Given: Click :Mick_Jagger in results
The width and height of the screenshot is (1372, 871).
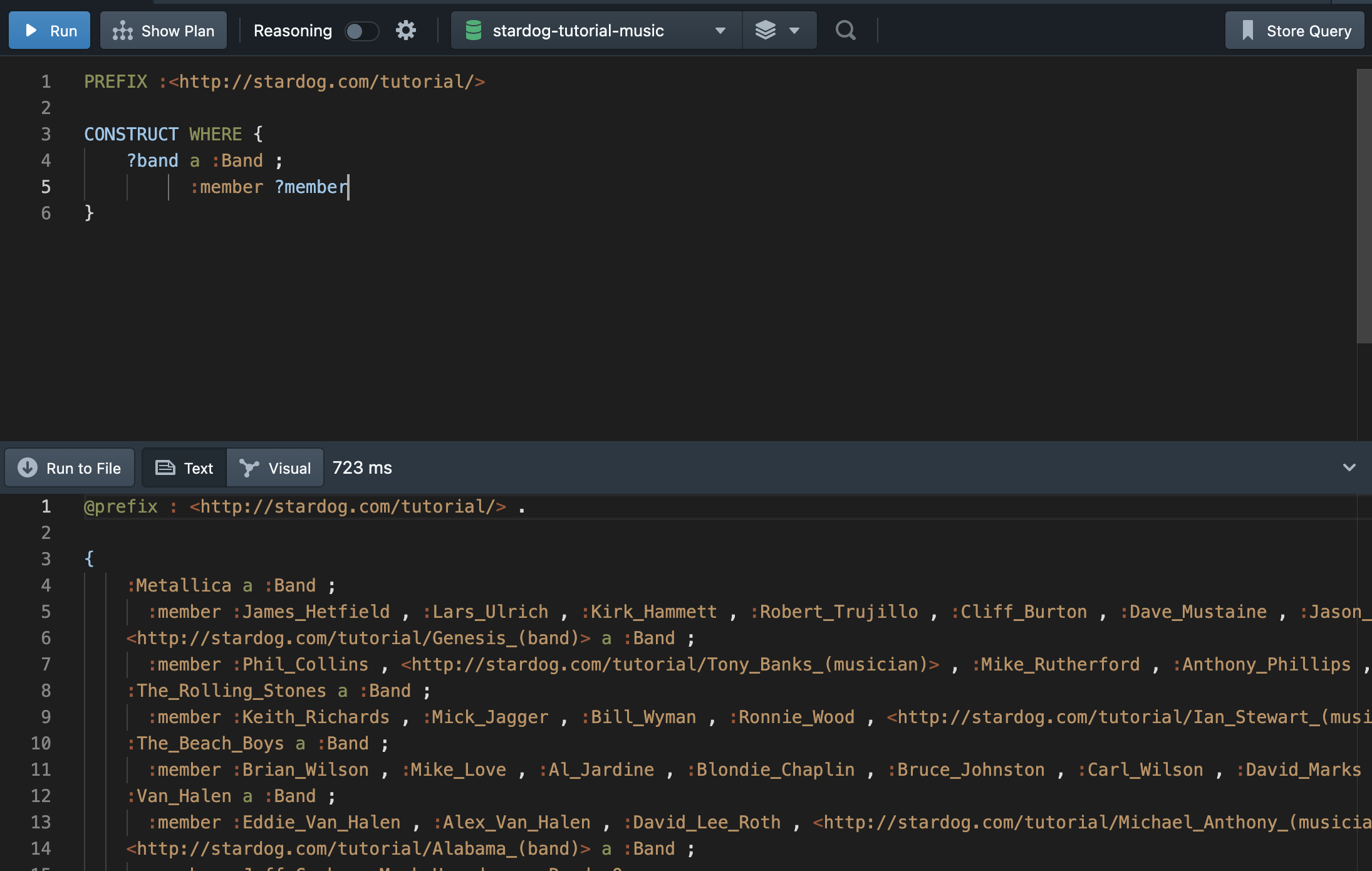Looking at the screenshot, I should click(x=486, y=717).
